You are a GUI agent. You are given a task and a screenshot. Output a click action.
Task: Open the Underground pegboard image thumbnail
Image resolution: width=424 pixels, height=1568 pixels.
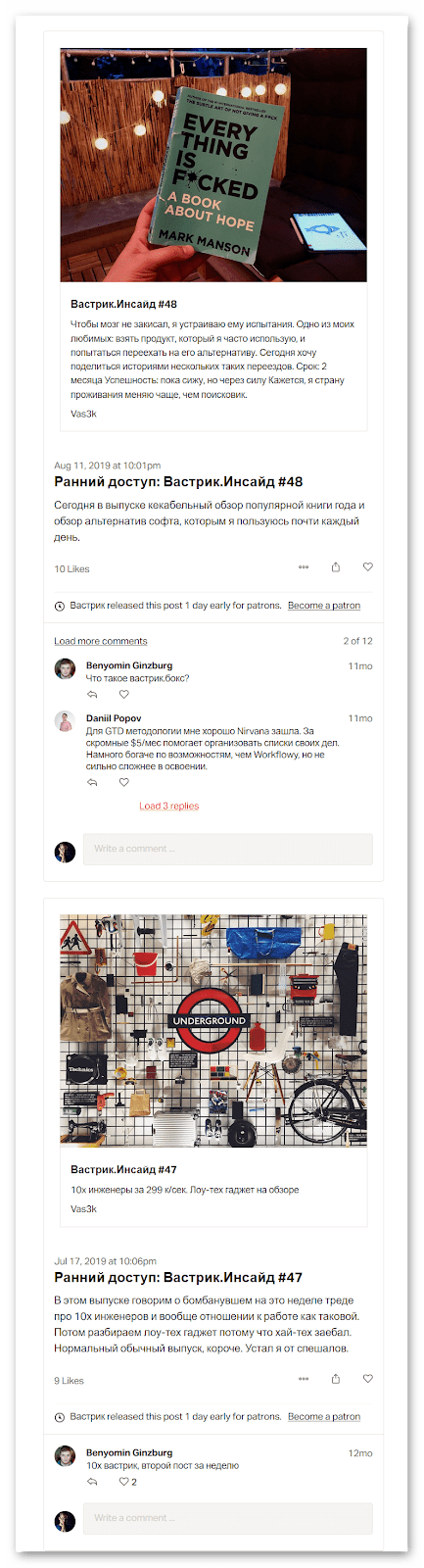213,1030
